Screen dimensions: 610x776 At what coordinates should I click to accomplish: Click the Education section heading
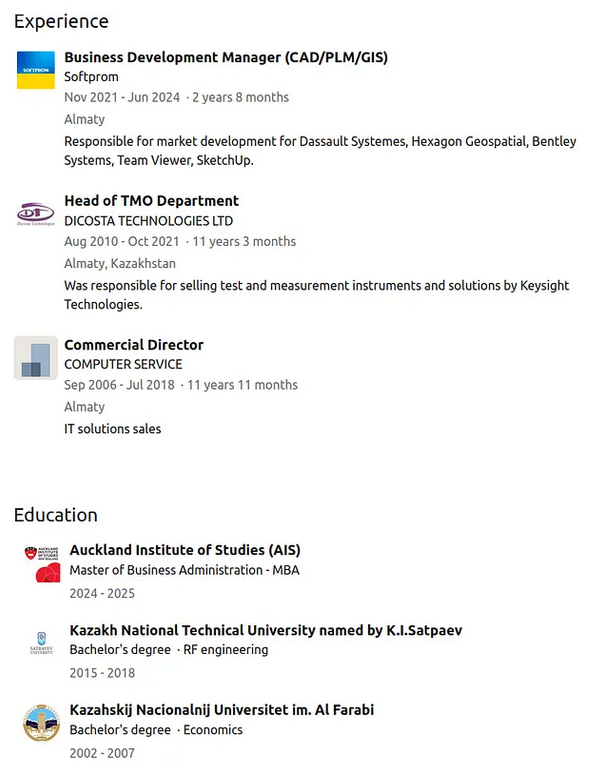click(56, 515)
